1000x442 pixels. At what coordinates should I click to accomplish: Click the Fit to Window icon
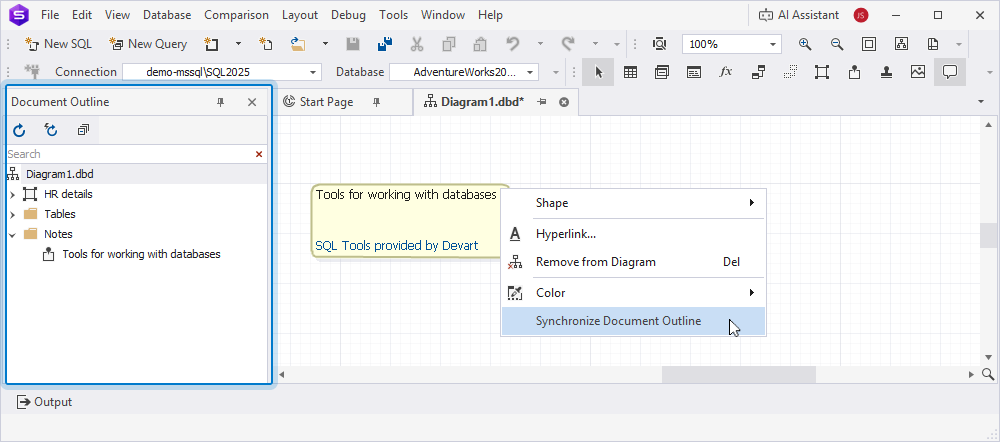pyautogui.click(x=869, y=44)
